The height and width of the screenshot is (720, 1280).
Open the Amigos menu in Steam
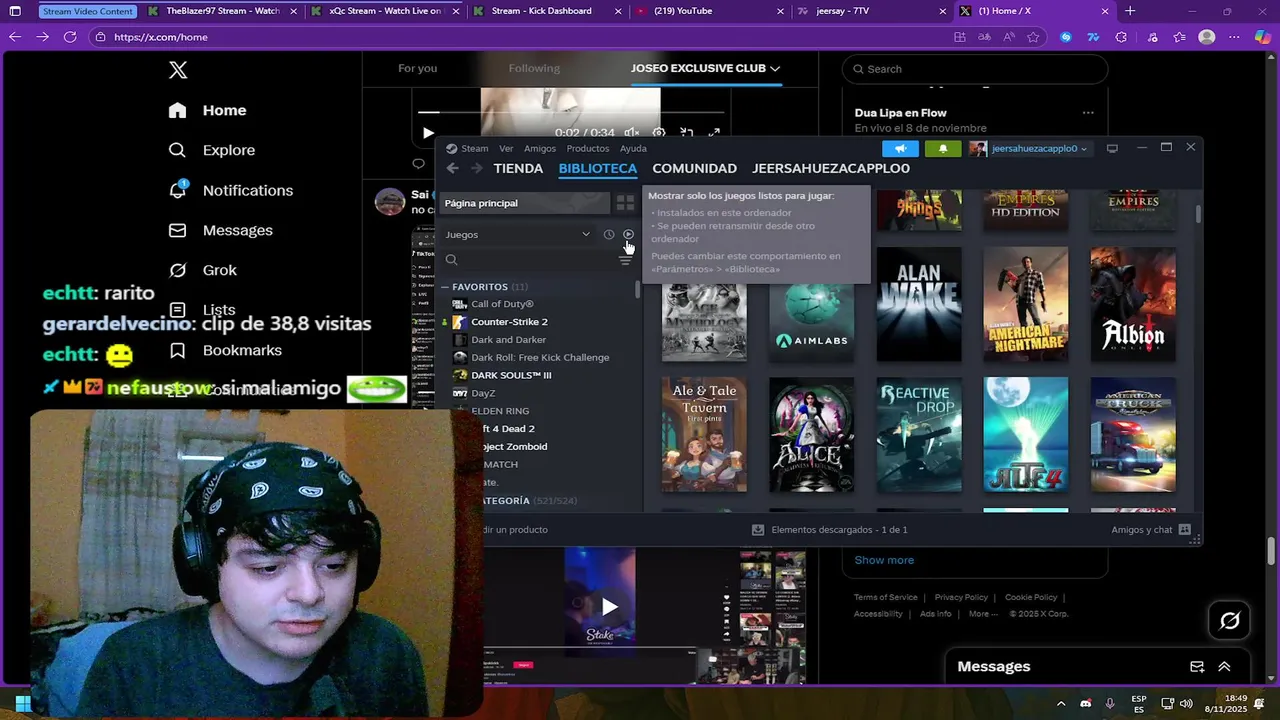(540, 148)
